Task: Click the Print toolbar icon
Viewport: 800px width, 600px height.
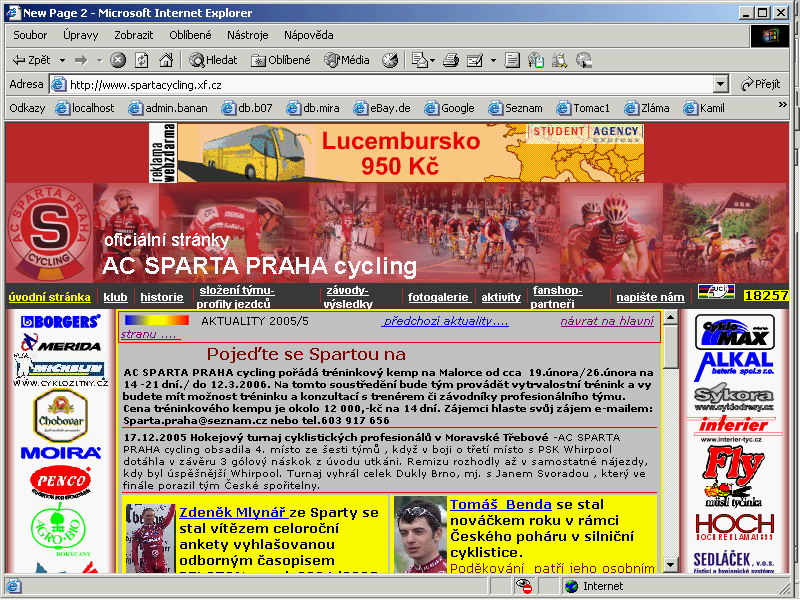Action: click(451, 60)
